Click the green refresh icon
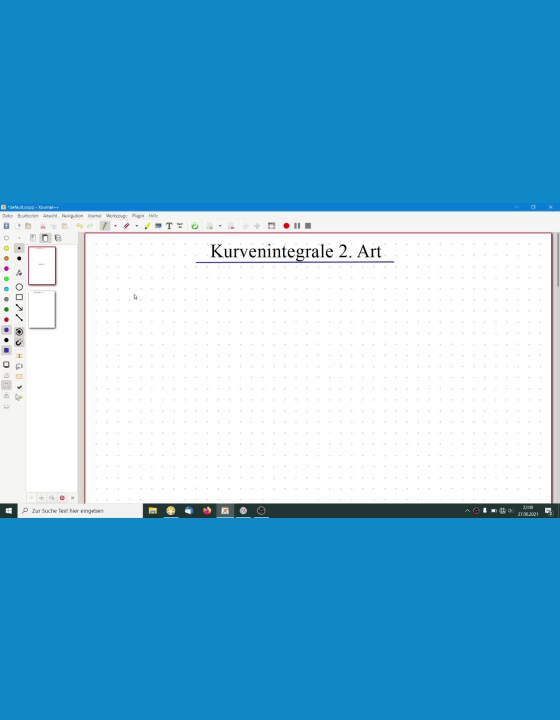560x720 pixels. pos(195,225)
